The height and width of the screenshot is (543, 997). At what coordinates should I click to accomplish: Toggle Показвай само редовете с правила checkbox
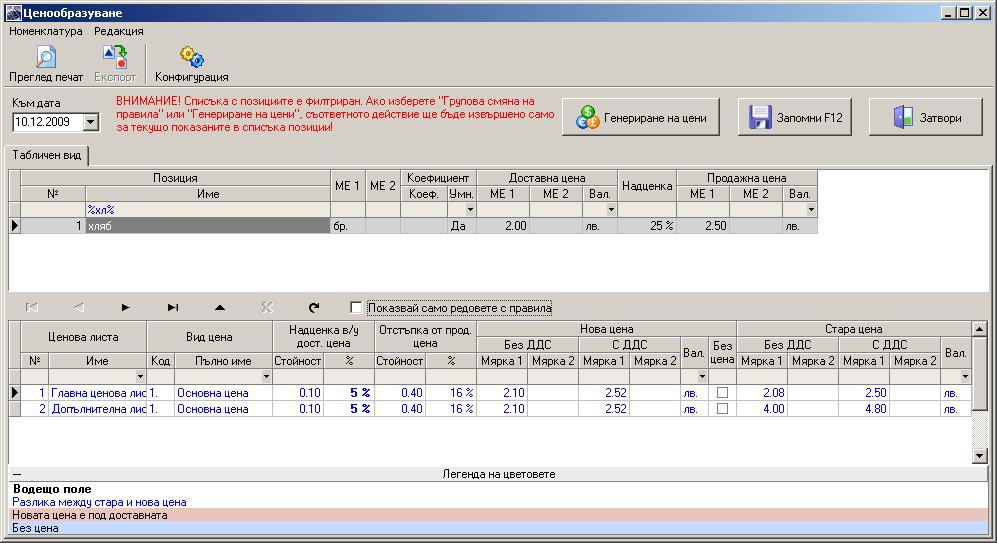[x=356, y=308]
